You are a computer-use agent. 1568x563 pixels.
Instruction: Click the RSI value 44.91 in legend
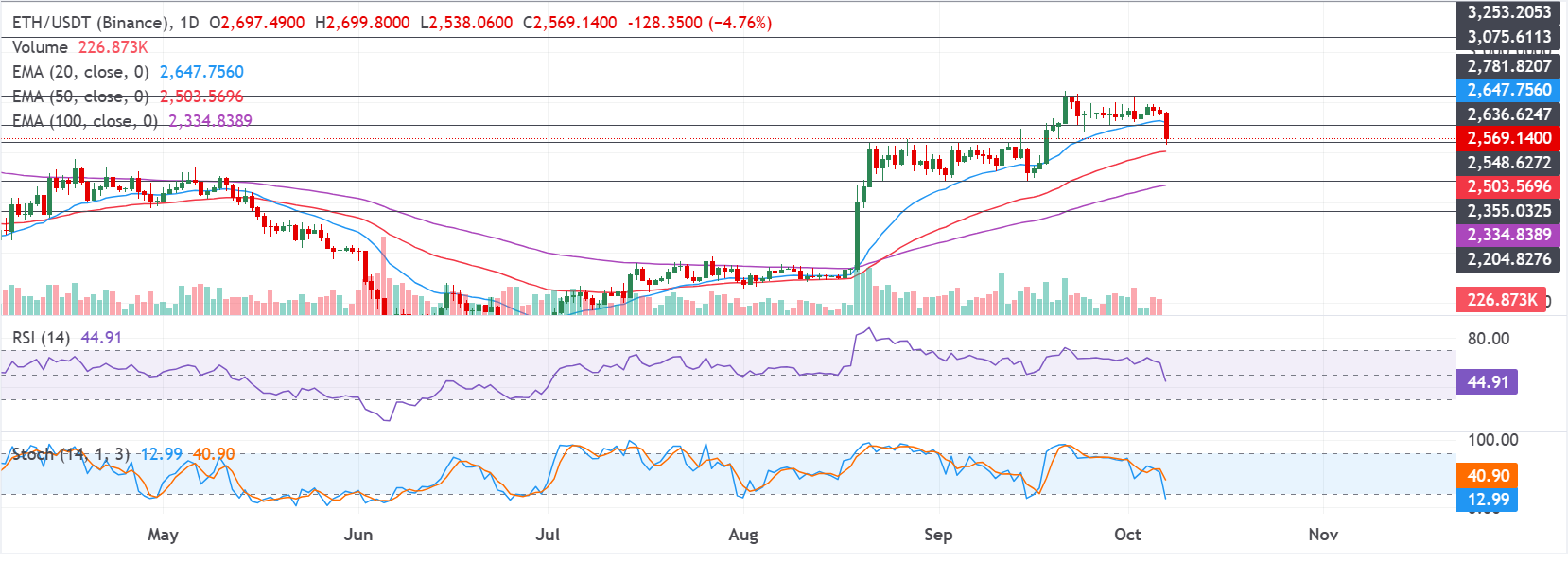tap(101, 337)
